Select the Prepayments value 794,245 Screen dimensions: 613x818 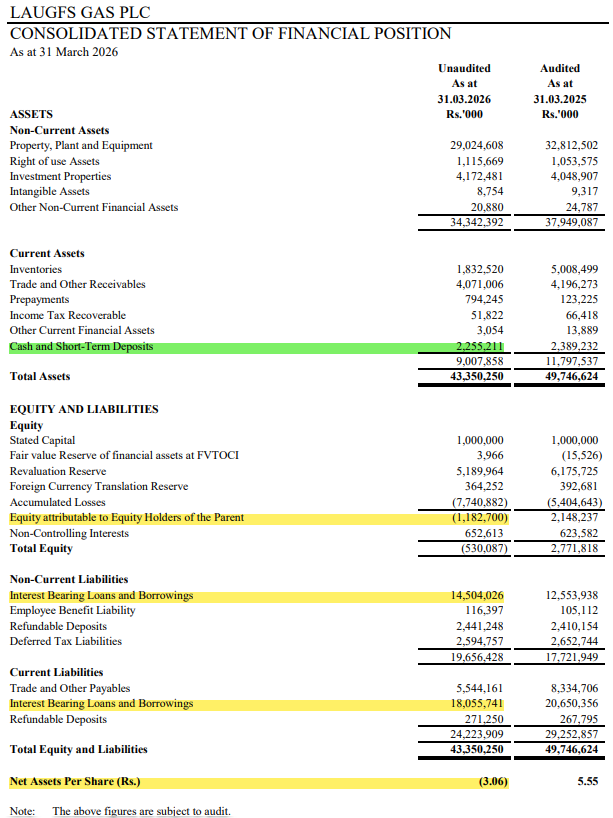(484, 299)
